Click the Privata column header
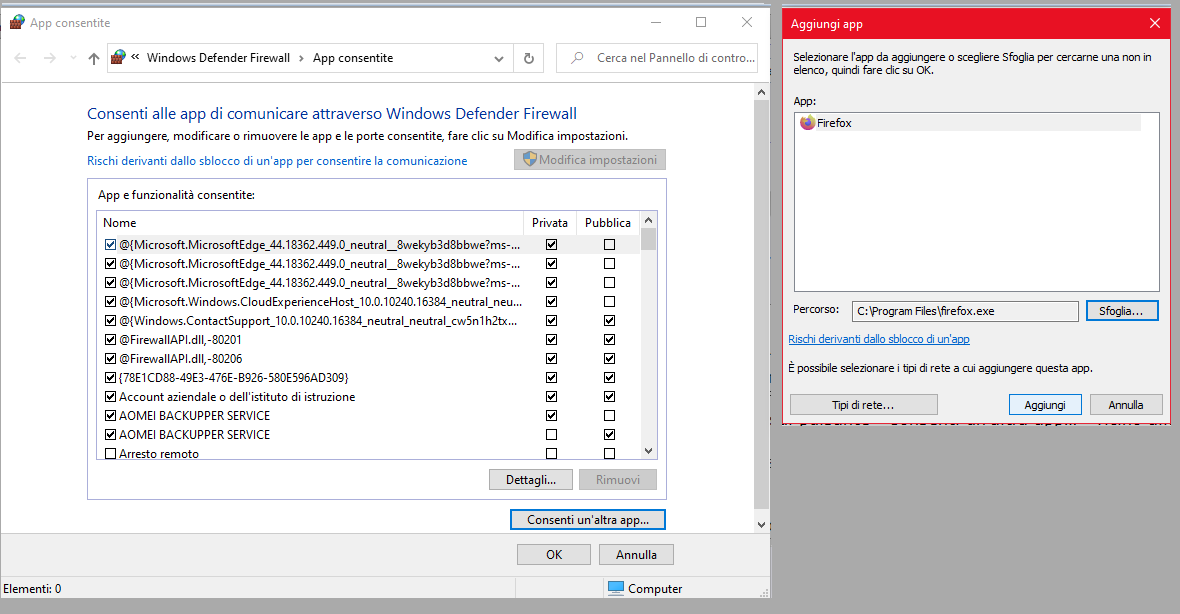The height and width of the screenshot is (614, 1180). 549,223
